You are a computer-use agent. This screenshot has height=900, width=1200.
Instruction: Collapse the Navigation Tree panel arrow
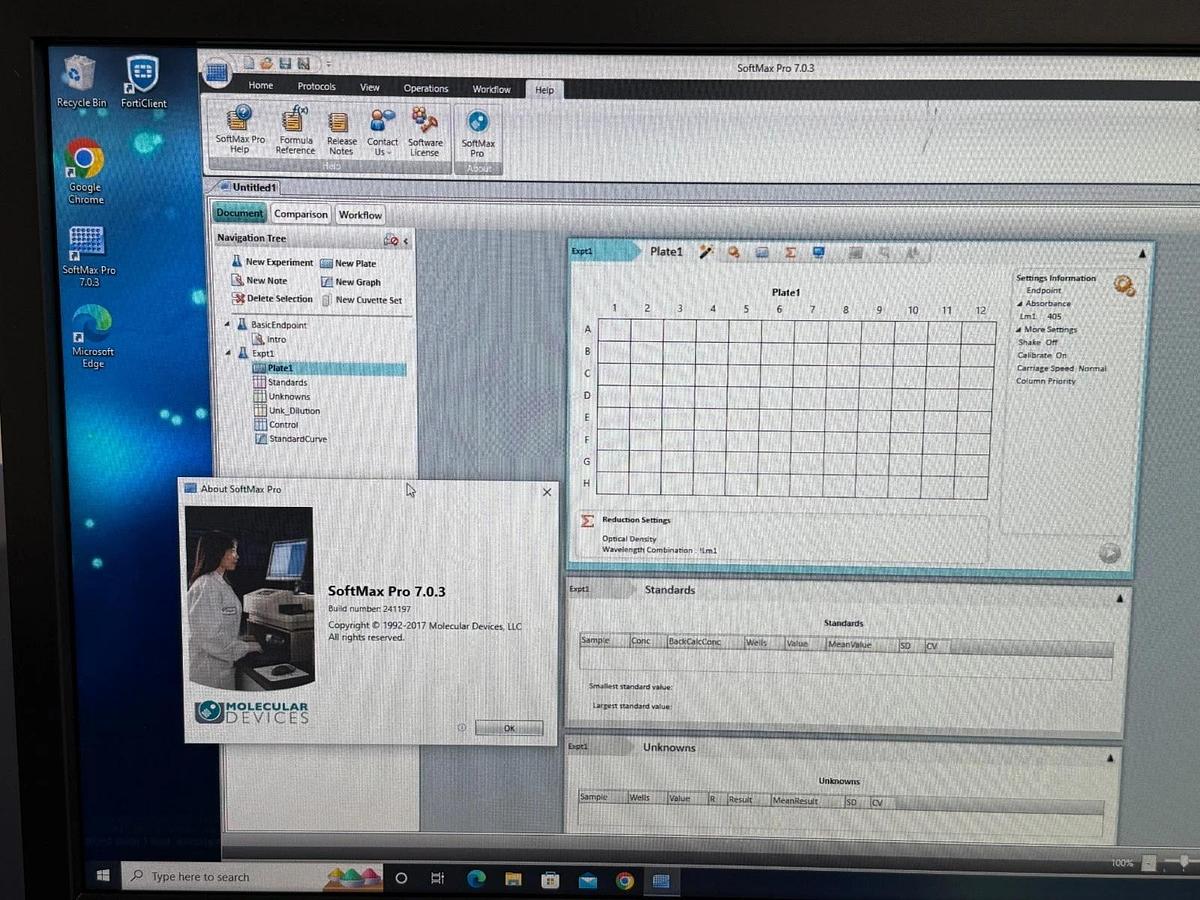tap(406, 241)
